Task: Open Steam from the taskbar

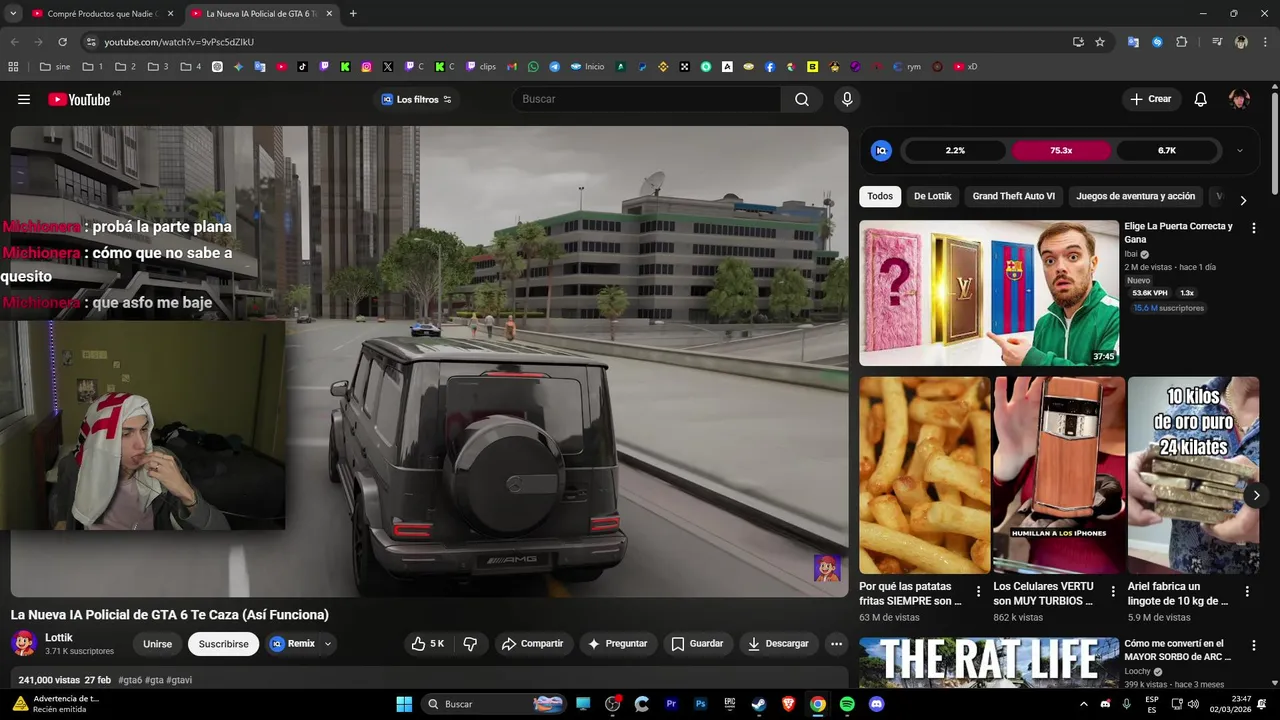Action: pyautogui.click(x=759, y=704)
